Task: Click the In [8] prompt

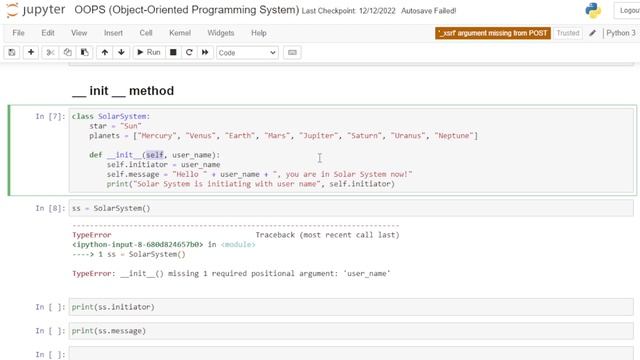Action: click(50, 209)
